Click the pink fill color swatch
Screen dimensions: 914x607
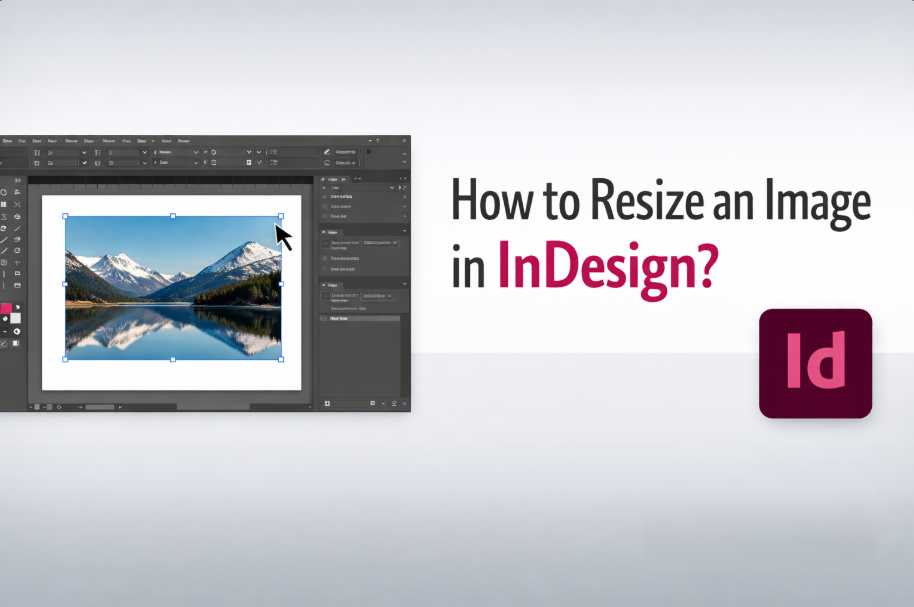pos(8,308)
